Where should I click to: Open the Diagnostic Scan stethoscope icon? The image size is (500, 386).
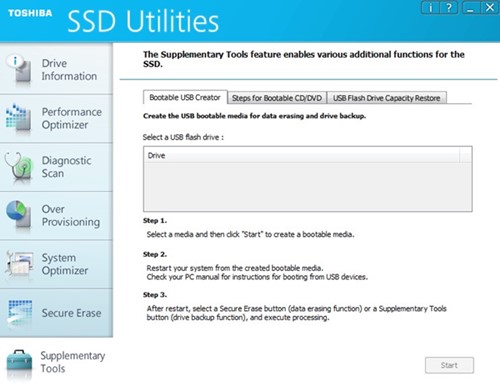[x=19, y=167]
